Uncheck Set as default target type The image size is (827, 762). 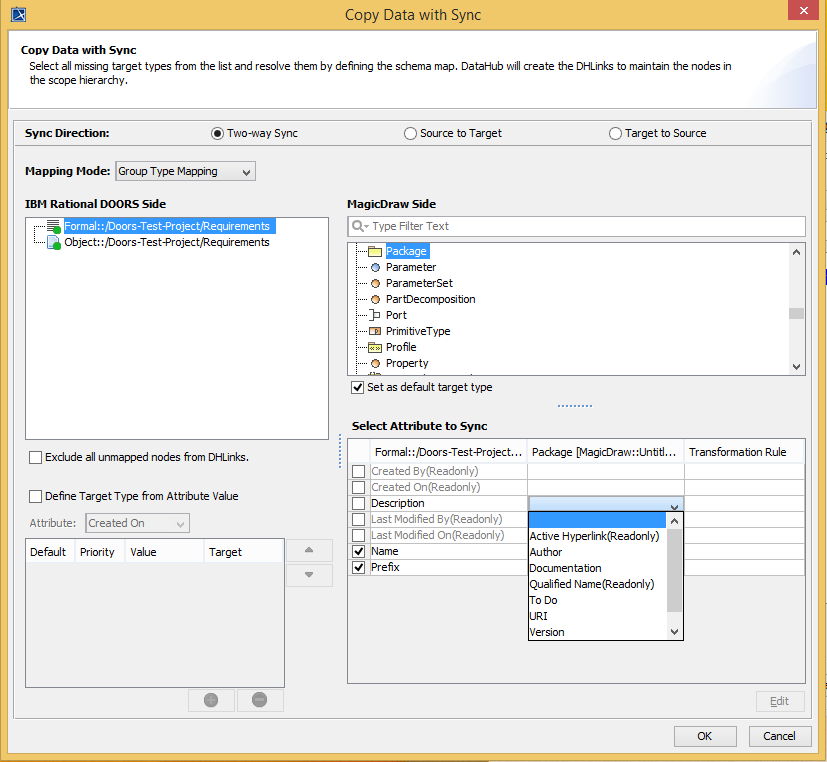pyautogui.click(x=357, y=388)
